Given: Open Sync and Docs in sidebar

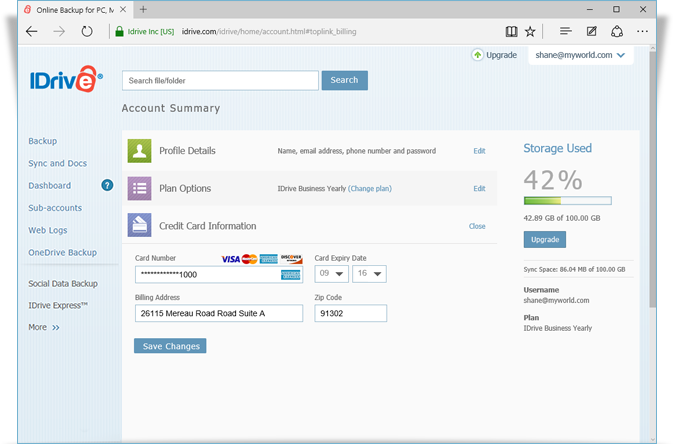Looking at the screenshot, I should click(58, 163).
